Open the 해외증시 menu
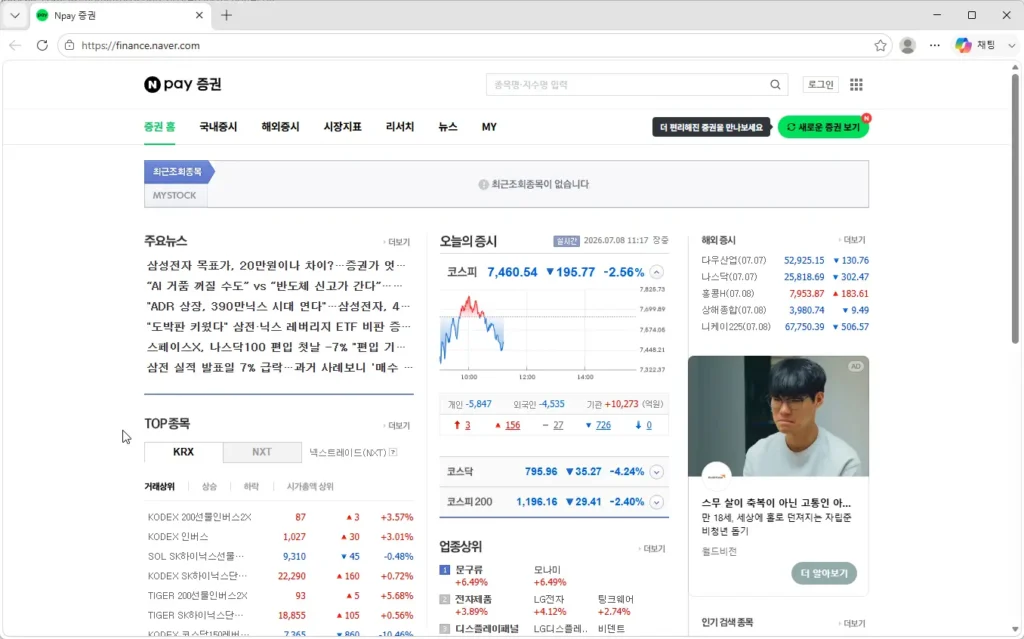 280,127
